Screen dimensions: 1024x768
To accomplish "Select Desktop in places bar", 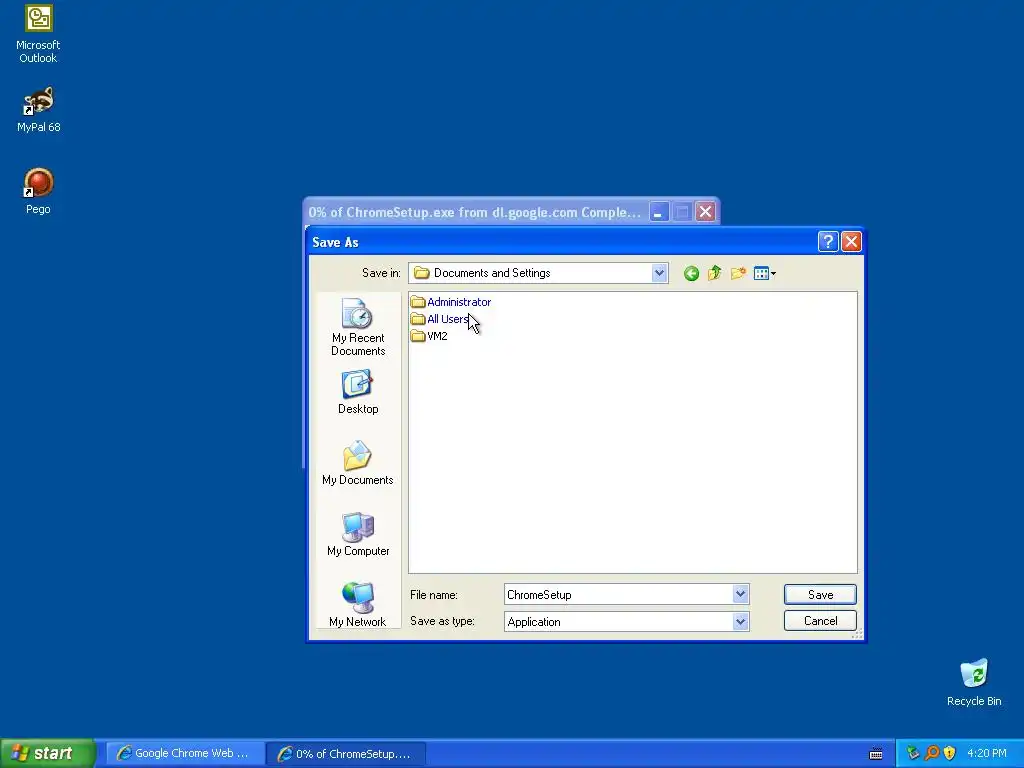I will coord(358,392).
